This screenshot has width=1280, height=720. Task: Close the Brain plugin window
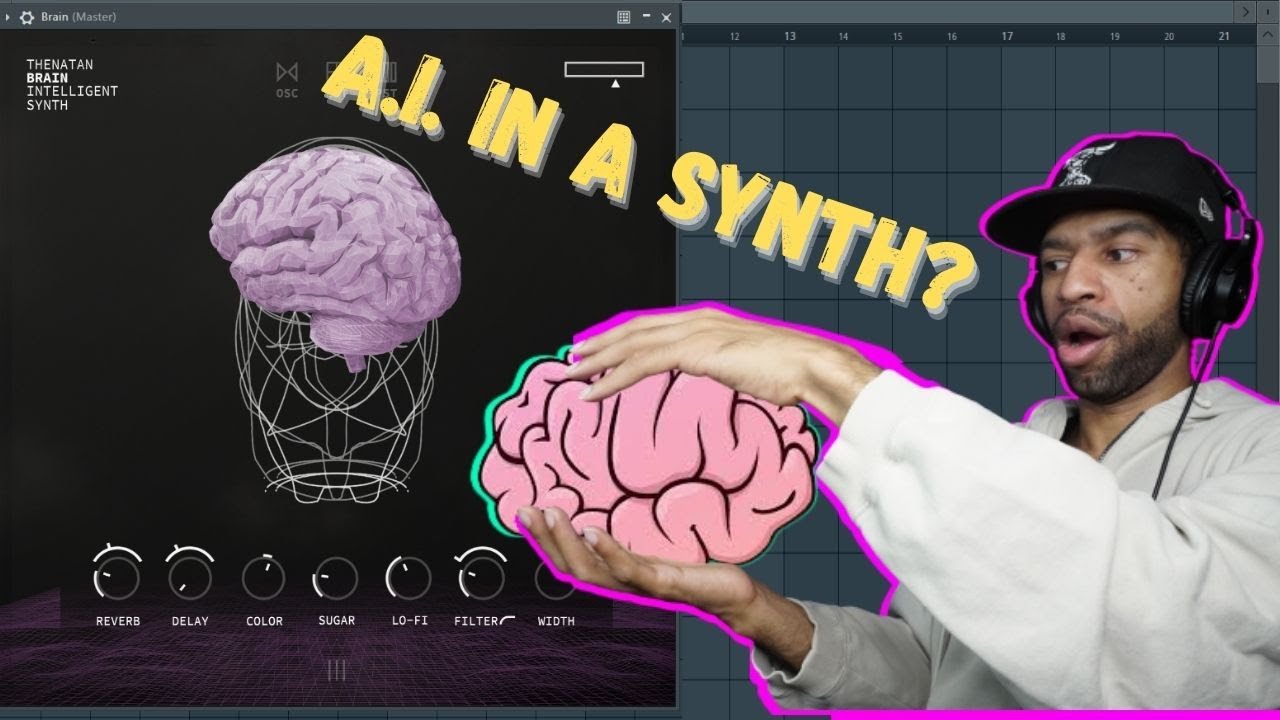[667, 17]
